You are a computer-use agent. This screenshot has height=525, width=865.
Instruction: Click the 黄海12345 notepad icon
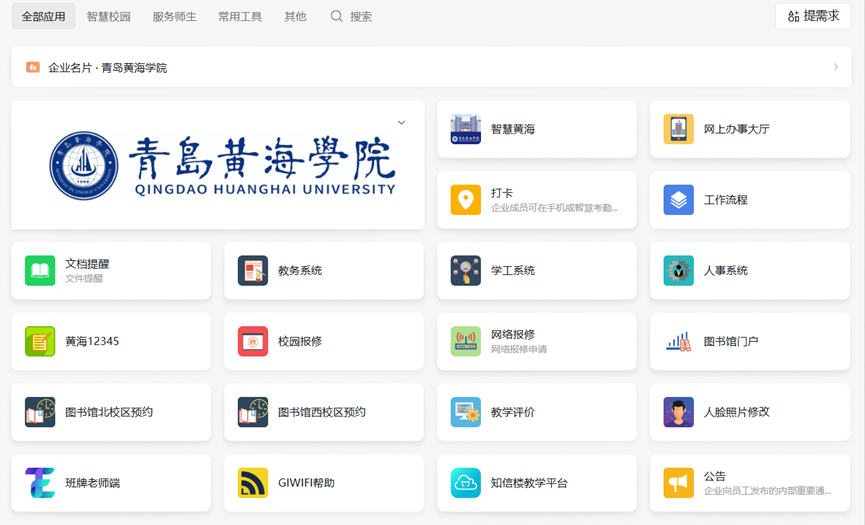coord(40,341)
